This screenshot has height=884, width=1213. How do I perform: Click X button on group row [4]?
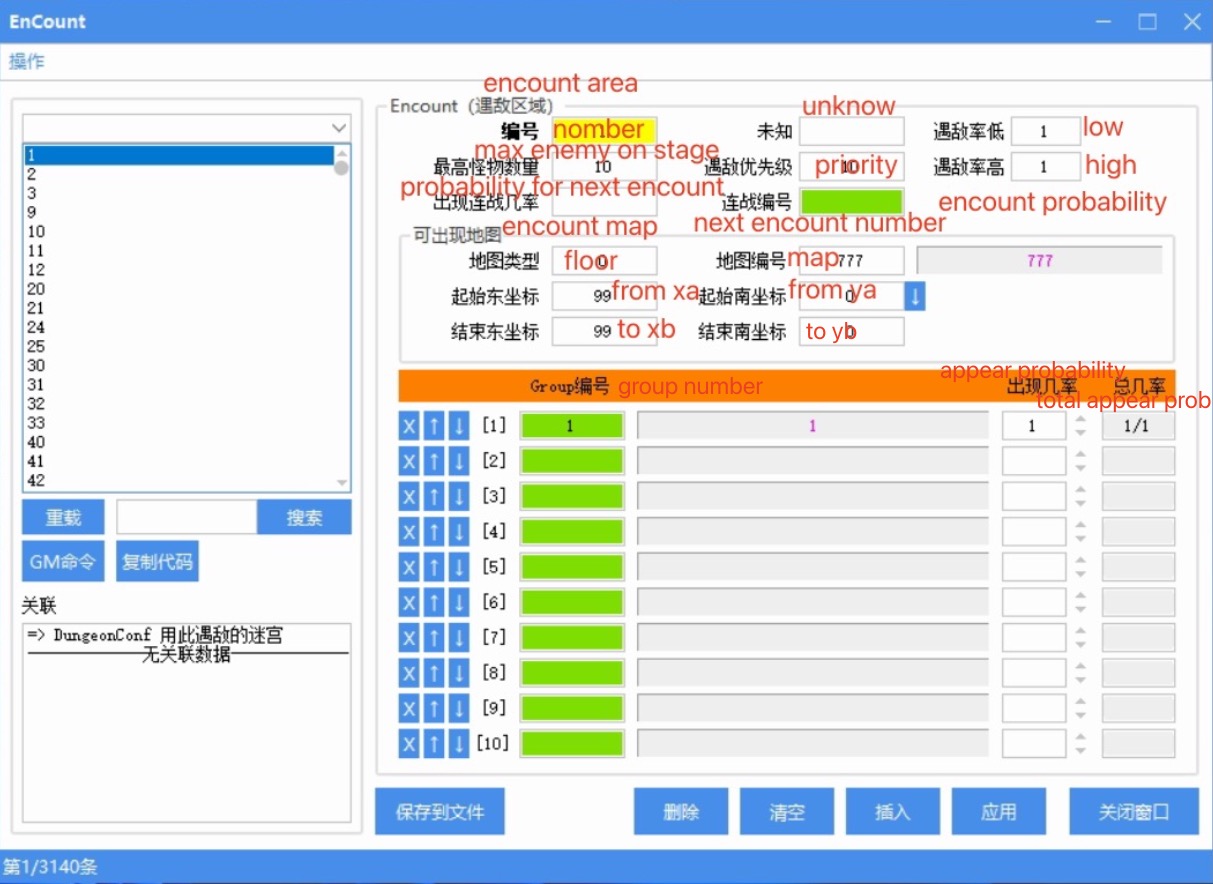(x=409, y=532)
